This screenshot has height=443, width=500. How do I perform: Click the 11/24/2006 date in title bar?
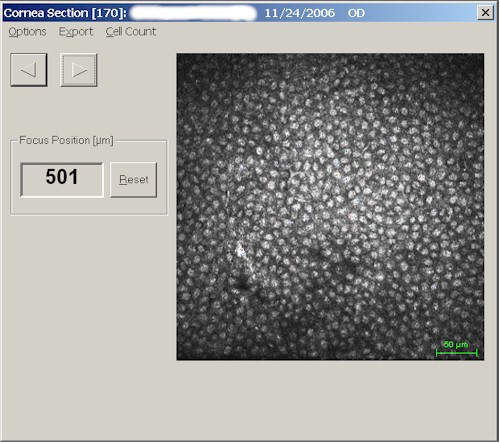click(x=300, y=13)
